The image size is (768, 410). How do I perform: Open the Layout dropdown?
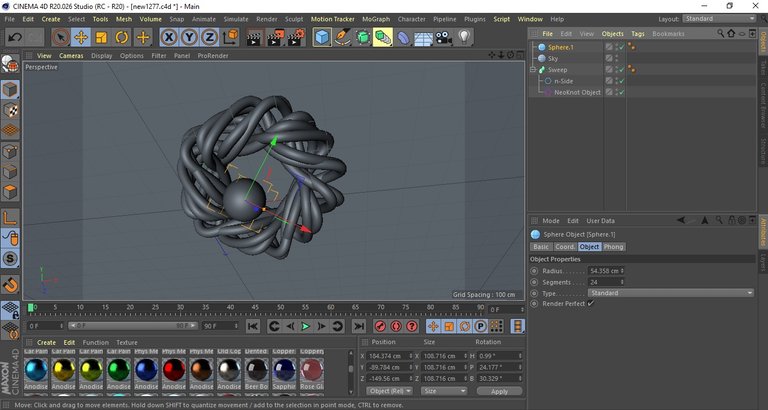click(x=719, y=19)
